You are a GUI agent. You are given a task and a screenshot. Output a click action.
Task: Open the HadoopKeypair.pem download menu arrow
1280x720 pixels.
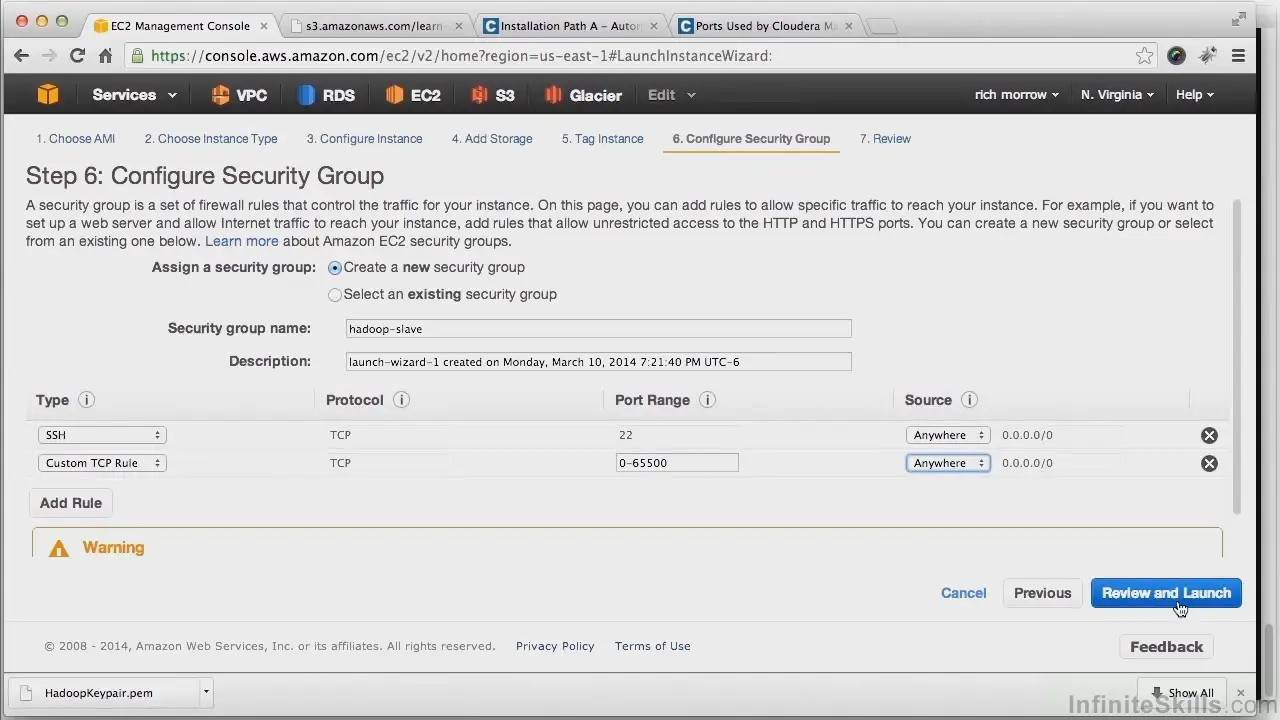(206, 691)
